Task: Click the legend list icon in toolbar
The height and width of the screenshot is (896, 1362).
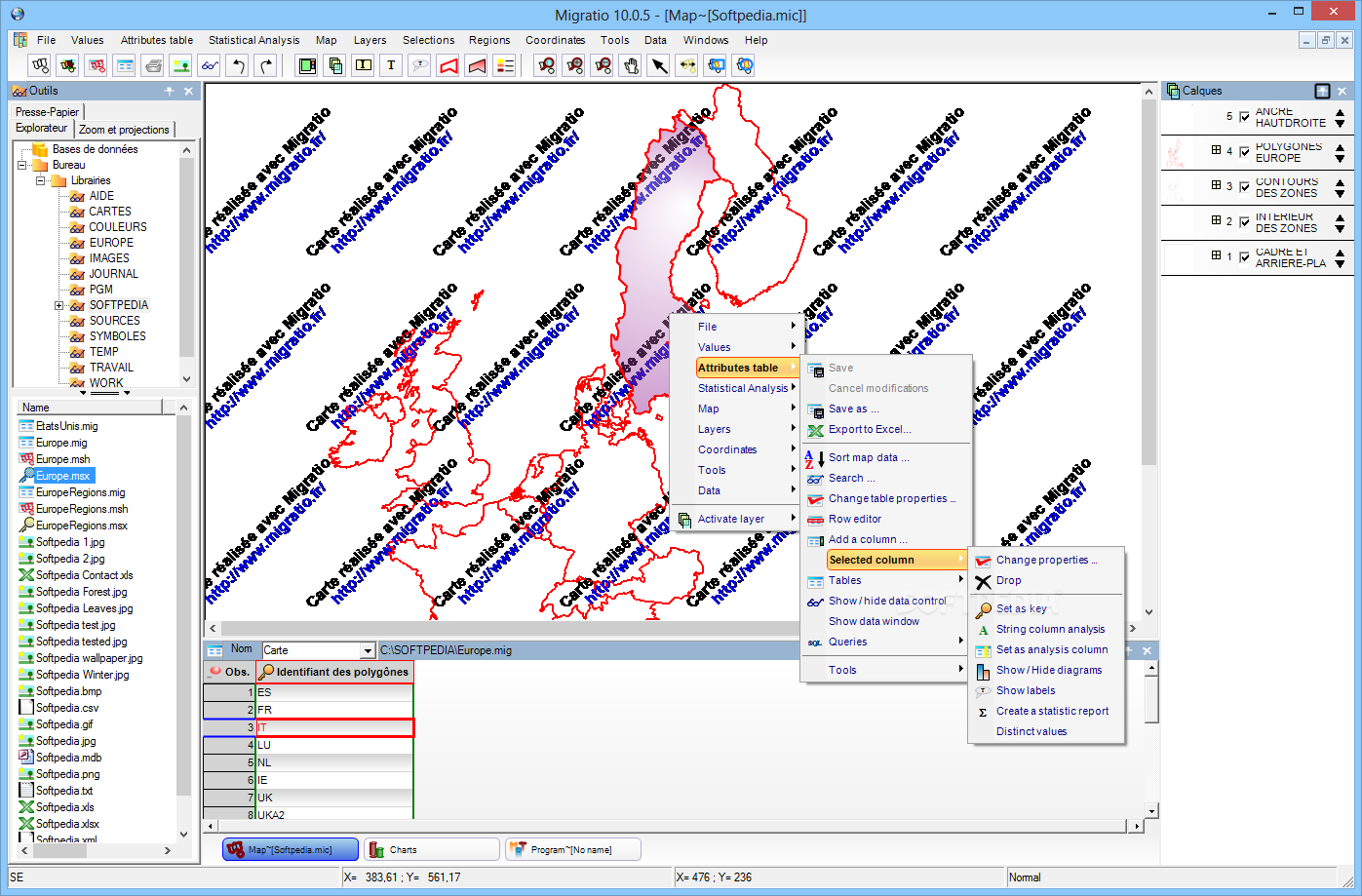Action: pyautogui.click(x=504, y=65)
